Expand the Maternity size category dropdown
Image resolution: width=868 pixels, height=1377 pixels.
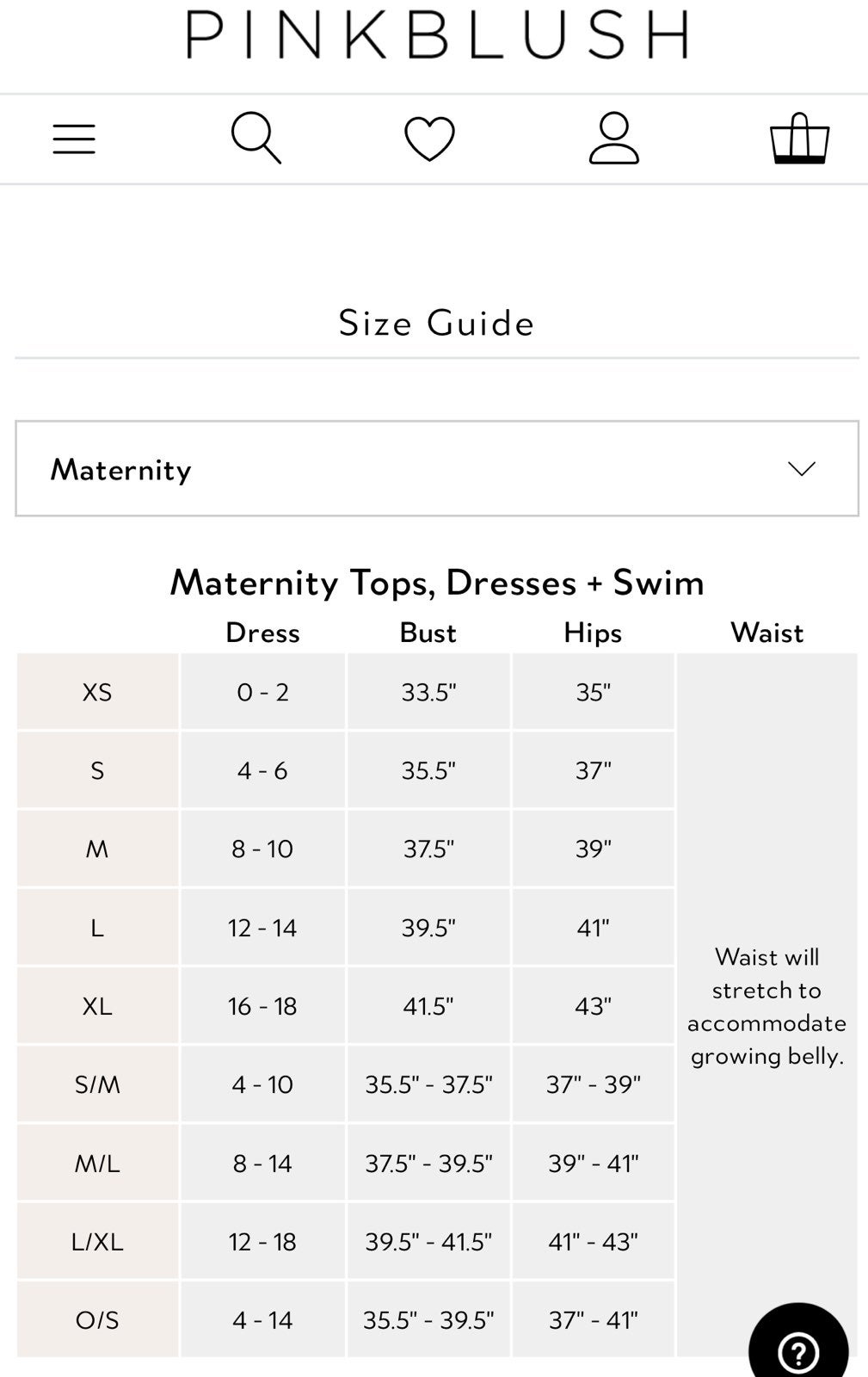[x=437, y=469]
